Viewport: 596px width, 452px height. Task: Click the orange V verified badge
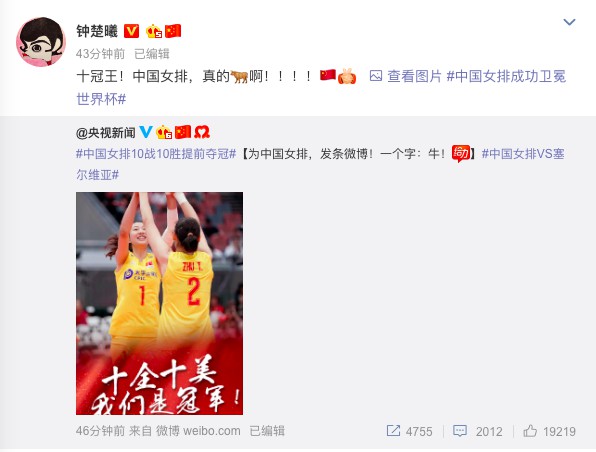(132, 31)
